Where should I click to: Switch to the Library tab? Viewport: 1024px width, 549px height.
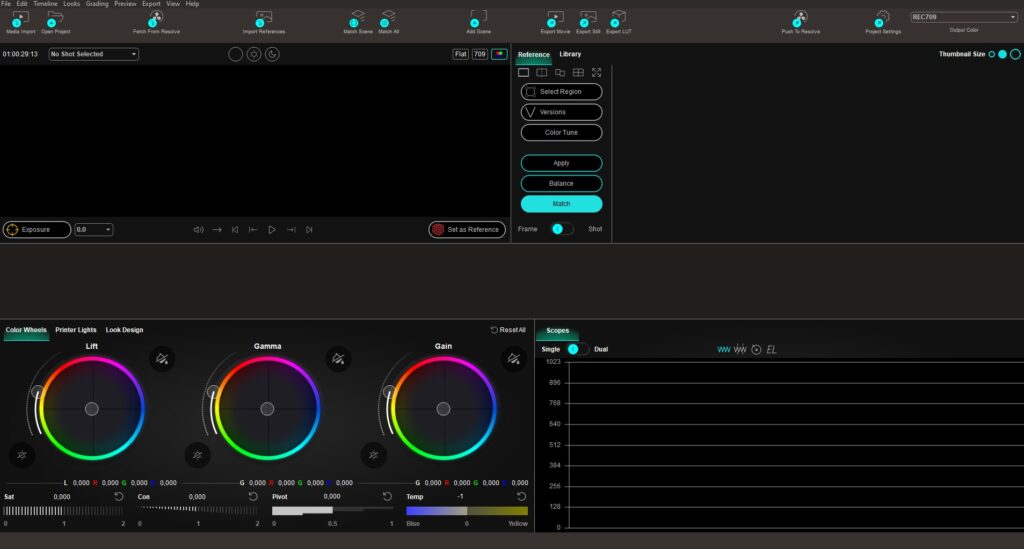(570, 54)
